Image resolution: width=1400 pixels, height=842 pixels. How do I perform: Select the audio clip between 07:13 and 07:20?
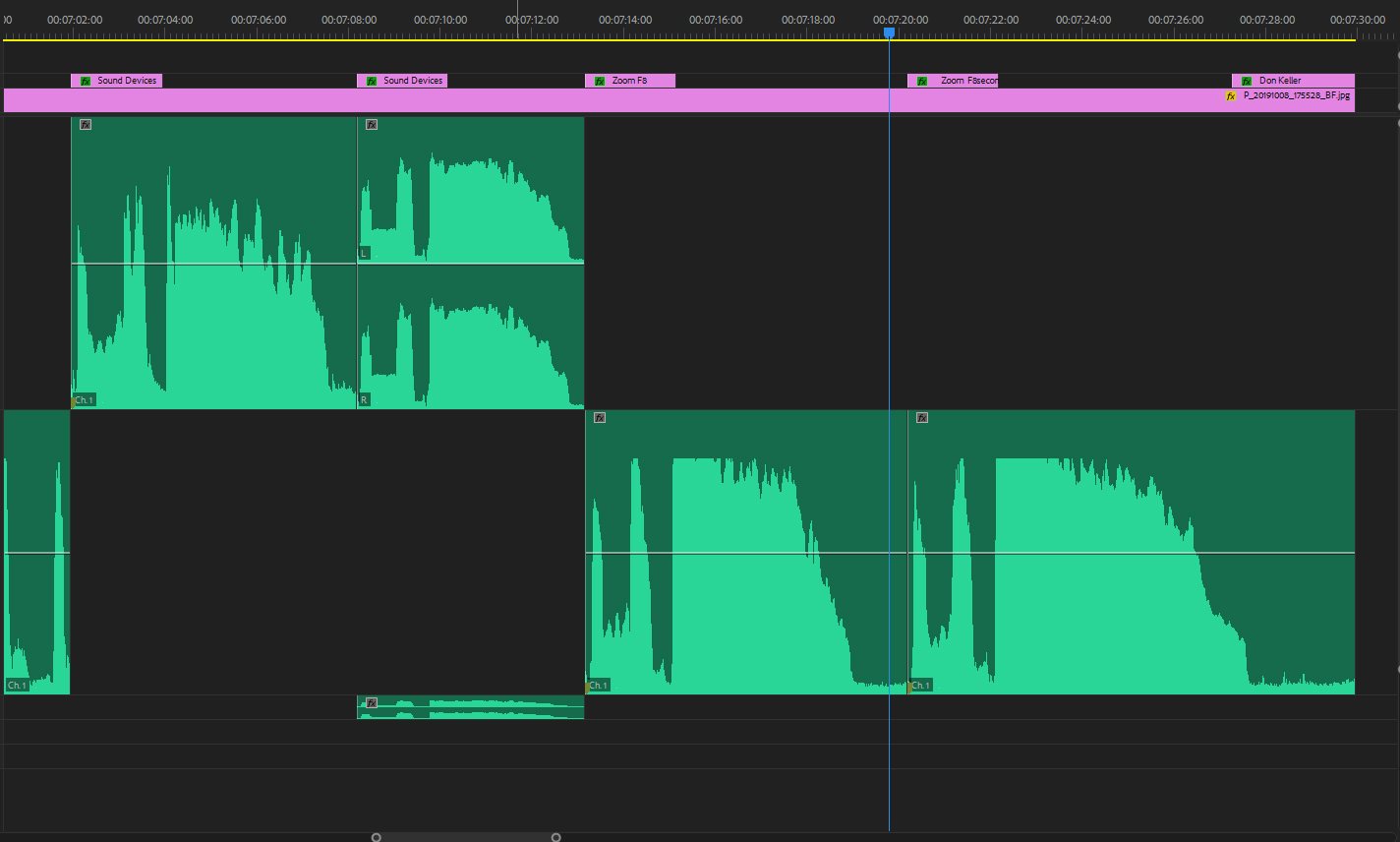click(x=745, y=552)
